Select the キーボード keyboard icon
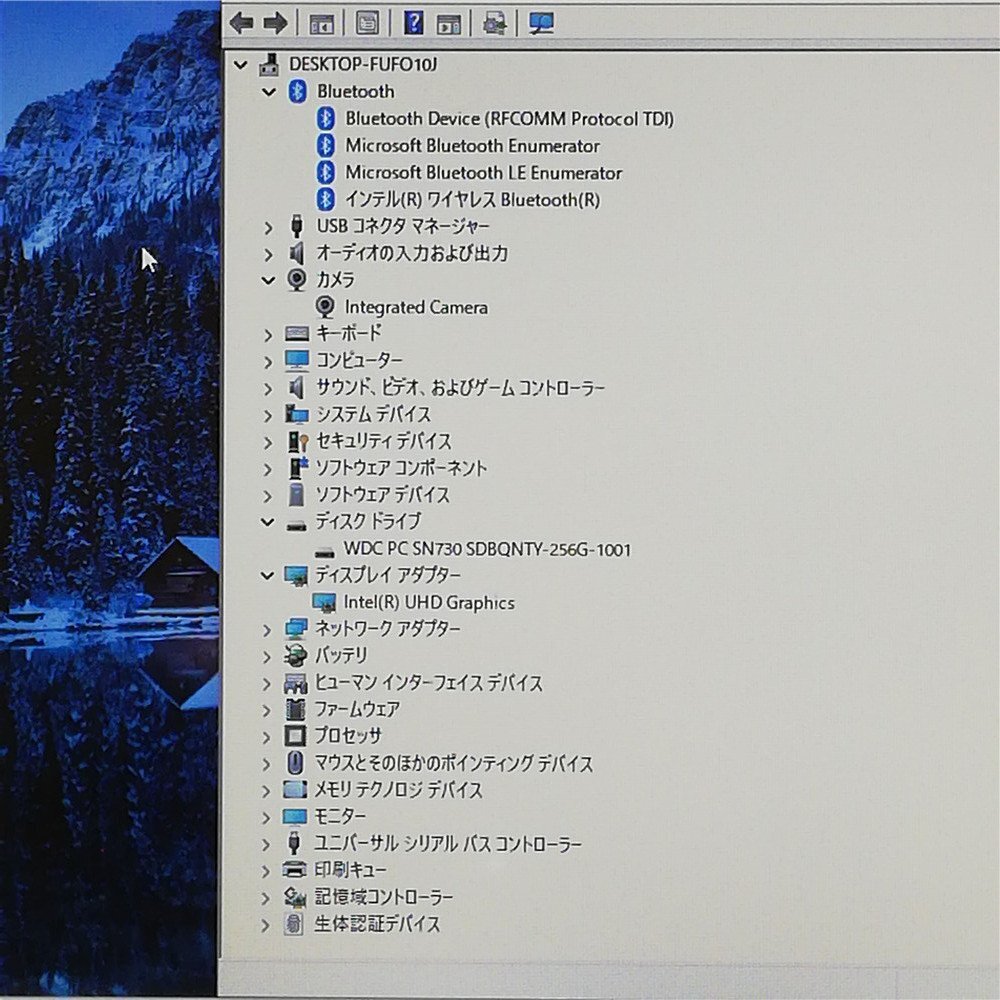The image size is (1000, 1000). [297, 333]
